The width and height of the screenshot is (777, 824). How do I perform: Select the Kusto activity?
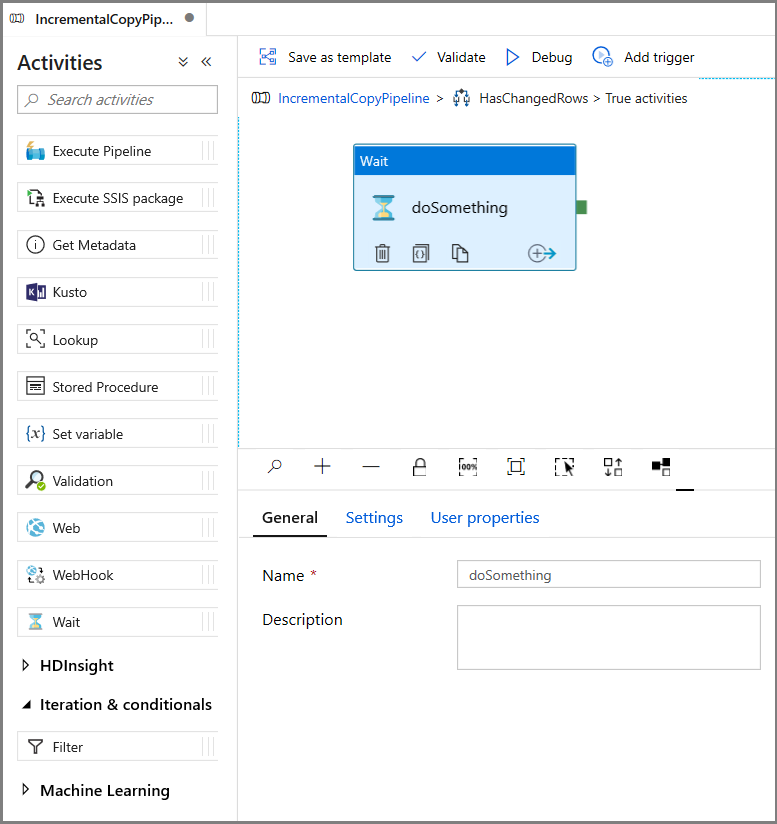tap(117, 292)
